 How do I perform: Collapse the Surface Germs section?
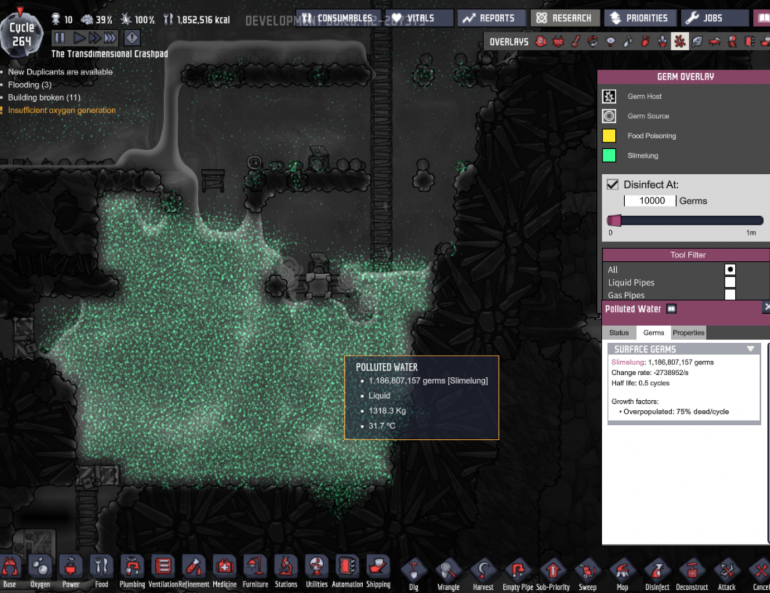[x=750, y=349]
